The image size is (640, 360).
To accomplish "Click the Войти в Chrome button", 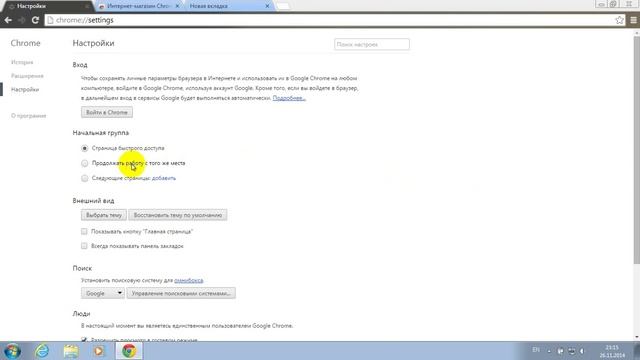I will tap(107, 112).
